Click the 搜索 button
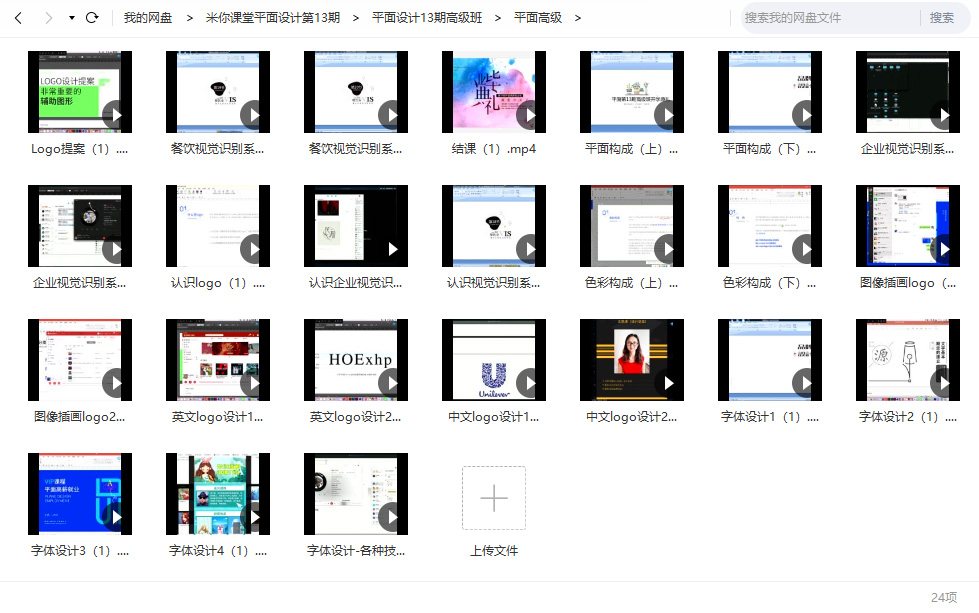Image resolution: width=979 pixels, height=613 pixels. tap(942, 18)
